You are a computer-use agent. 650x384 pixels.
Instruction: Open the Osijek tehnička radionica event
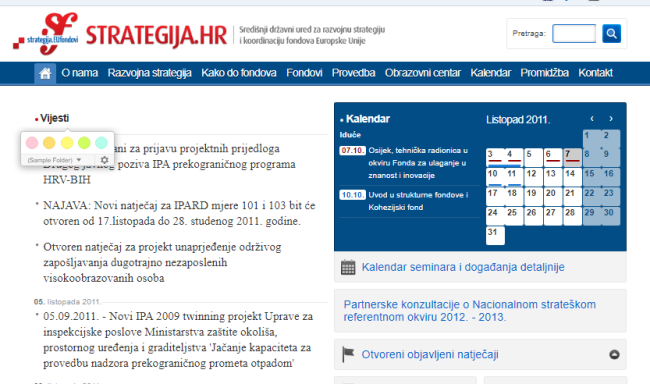(418, 163)
